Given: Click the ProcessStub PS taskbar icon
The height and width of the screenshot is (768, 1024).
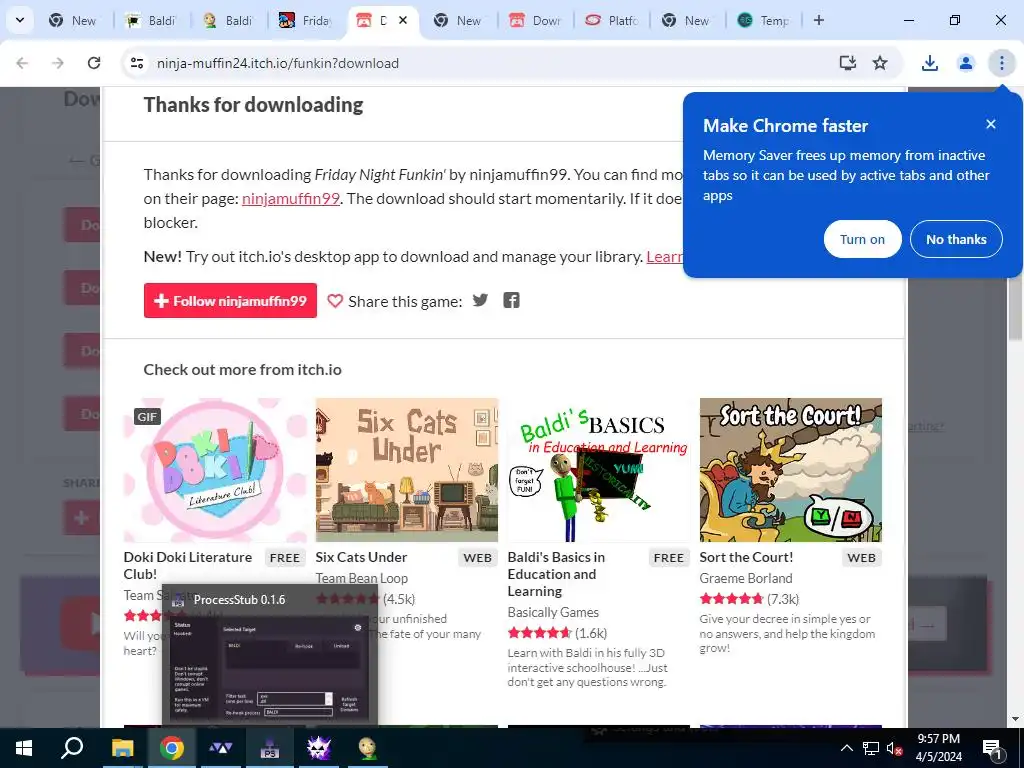Looking at the screenshot, I should pos(270,748).
